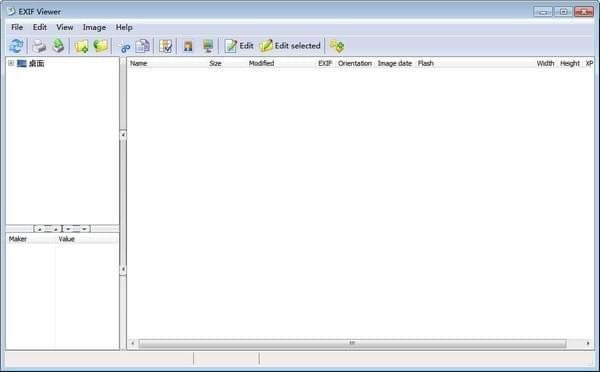Image resolution: width=600 pixels, height=372 pixels.
Task: Click the green export/save arrow toolbar icon
Action: point(58,46)
